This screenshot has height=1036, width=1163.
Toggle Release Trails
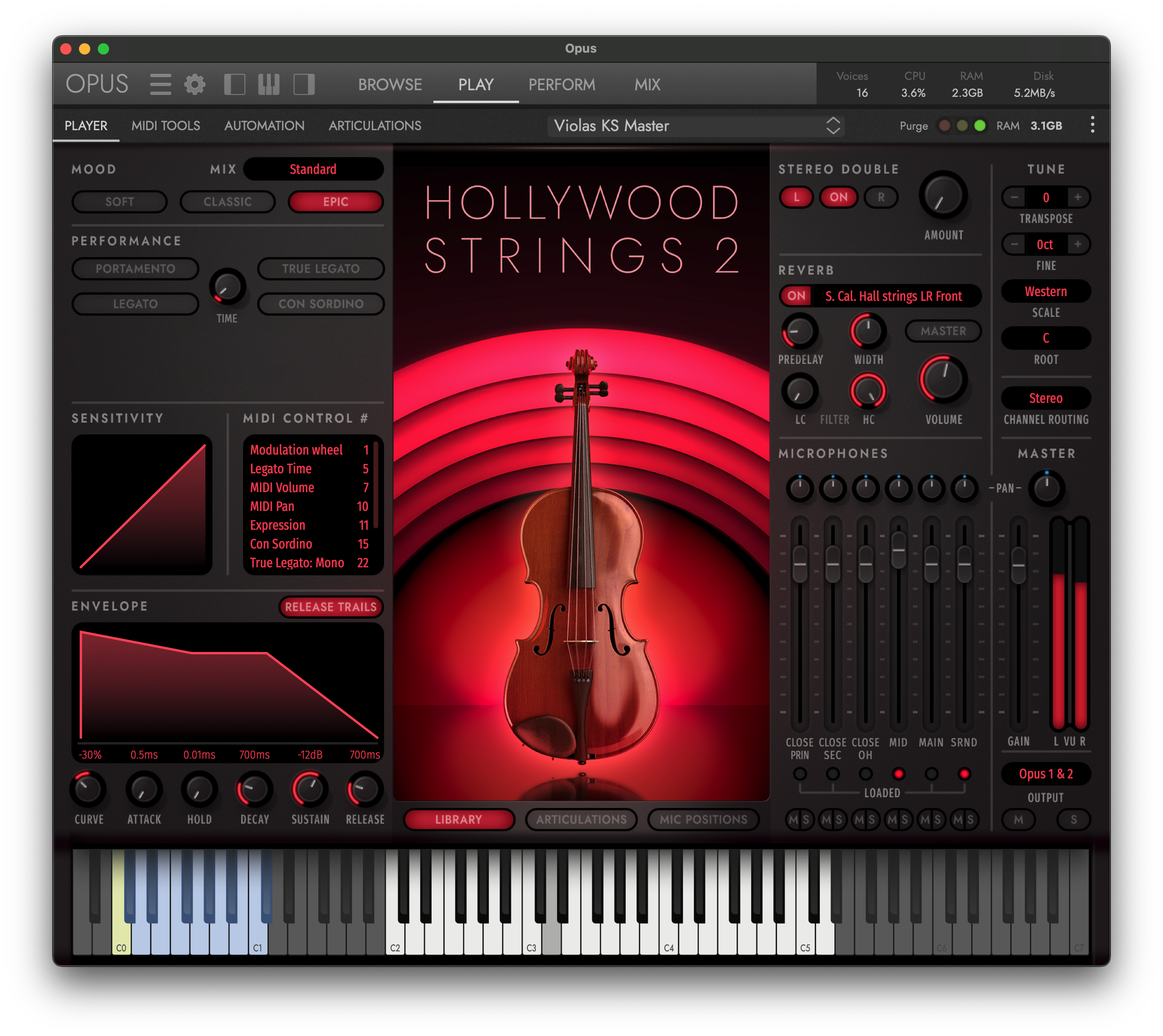pos(331,607)
